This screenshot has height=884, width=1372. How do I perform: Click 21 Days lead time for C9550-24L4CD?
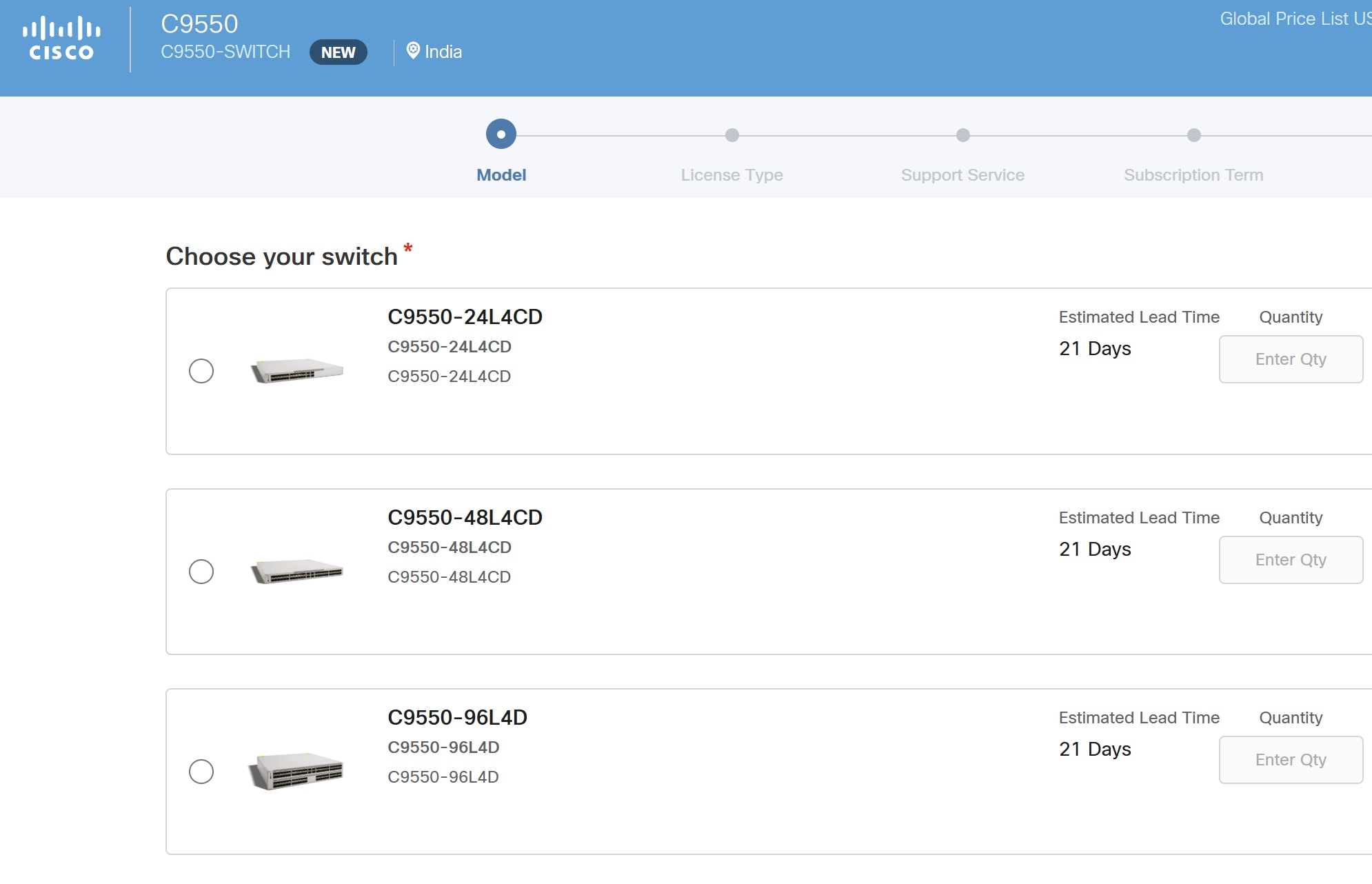point(1095,348)
